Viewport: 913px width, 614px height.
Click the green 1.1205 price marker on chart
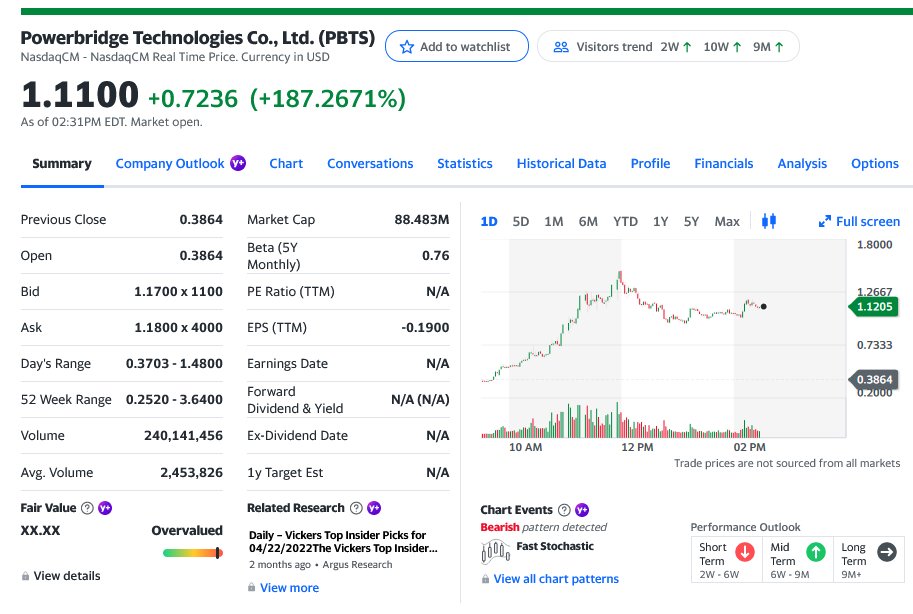[873, 307]
